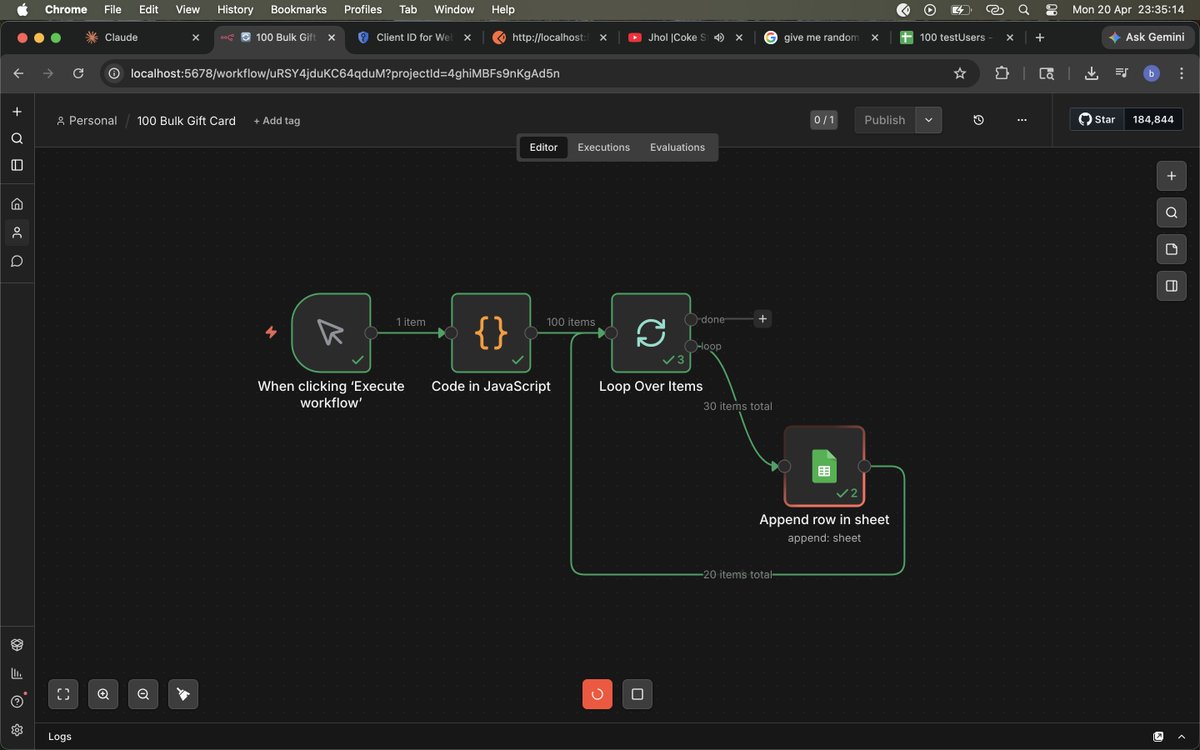
Task: Switch to the Executions tab
Action: 604,147
